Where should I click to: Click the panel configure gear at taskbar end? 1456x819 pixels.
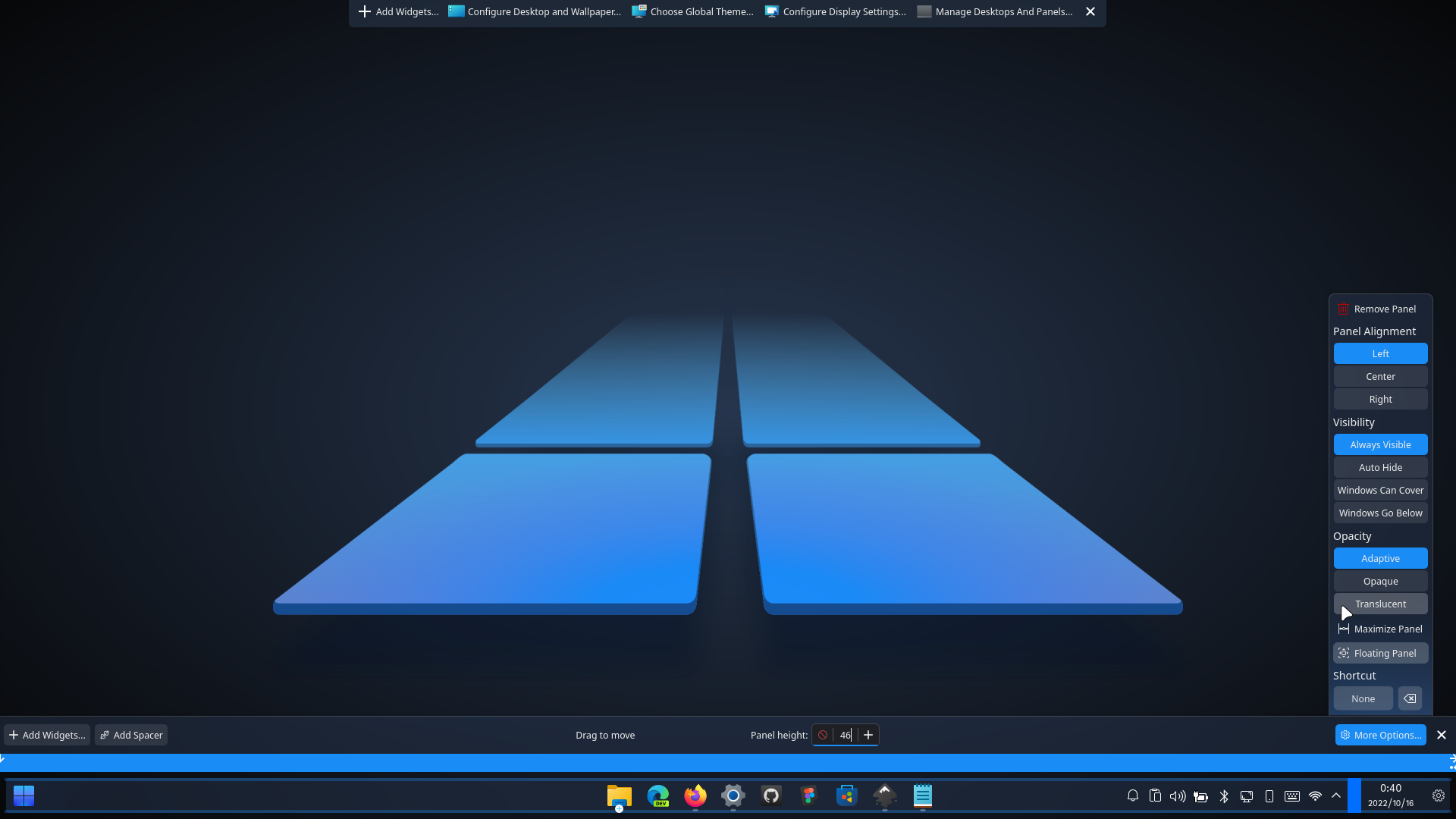click(x=1438, y=795)
